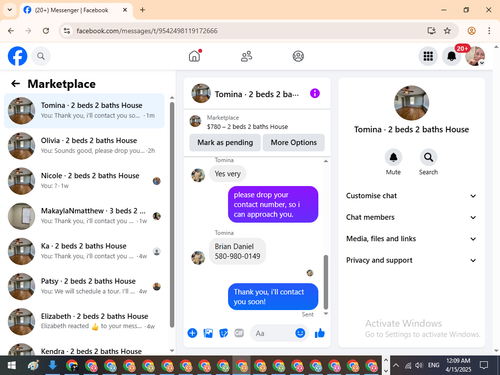This screenshot has height=375, width=500.
Task: Open the account profile picture menu
Action: (x=475, y=56)
